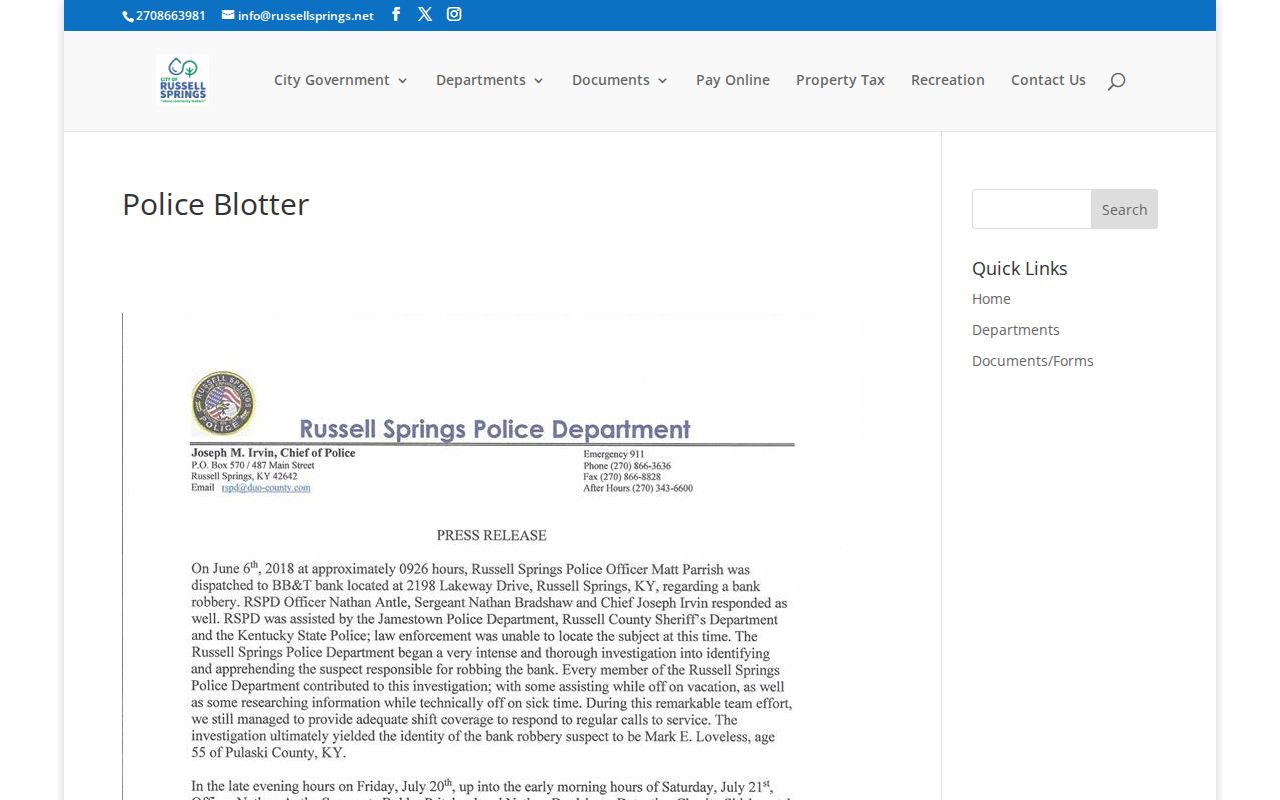Open the Recreation menu item
This screenshot has width=1280, height=800.
(x=948, y=80)
